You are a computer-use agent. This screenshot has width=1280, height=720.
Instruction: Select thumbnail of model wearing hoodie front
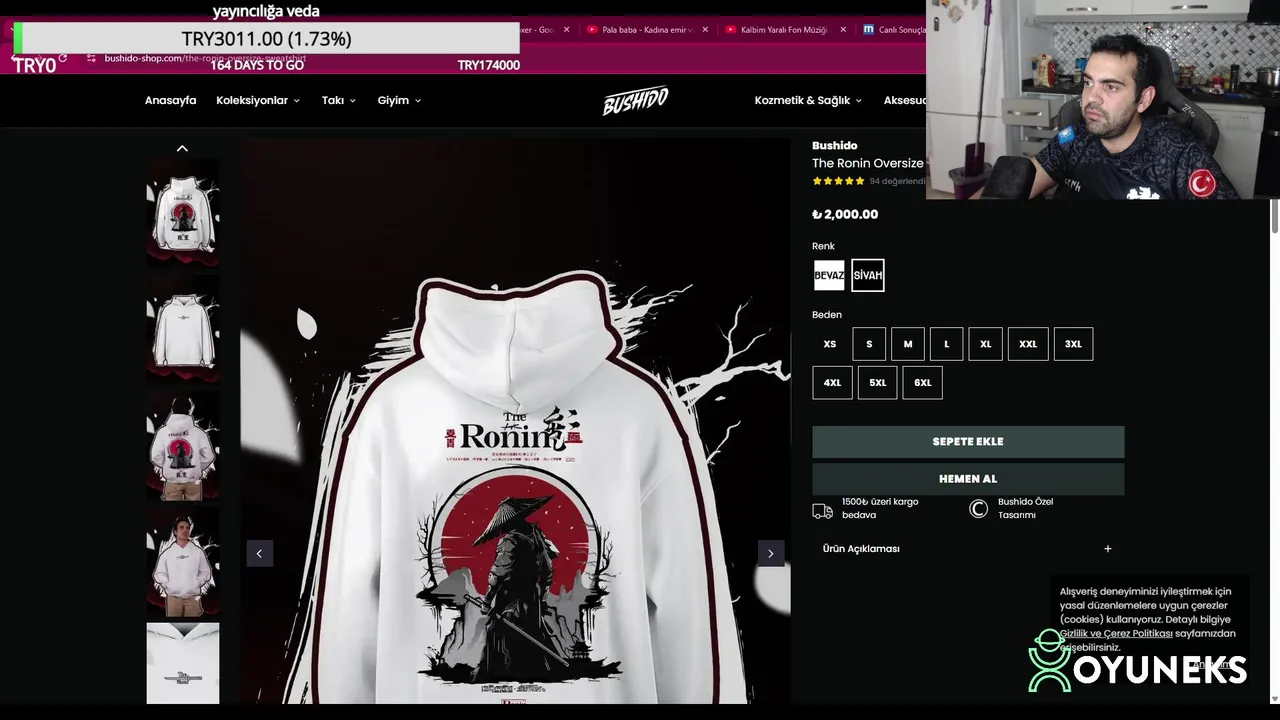tap(183, 563)
